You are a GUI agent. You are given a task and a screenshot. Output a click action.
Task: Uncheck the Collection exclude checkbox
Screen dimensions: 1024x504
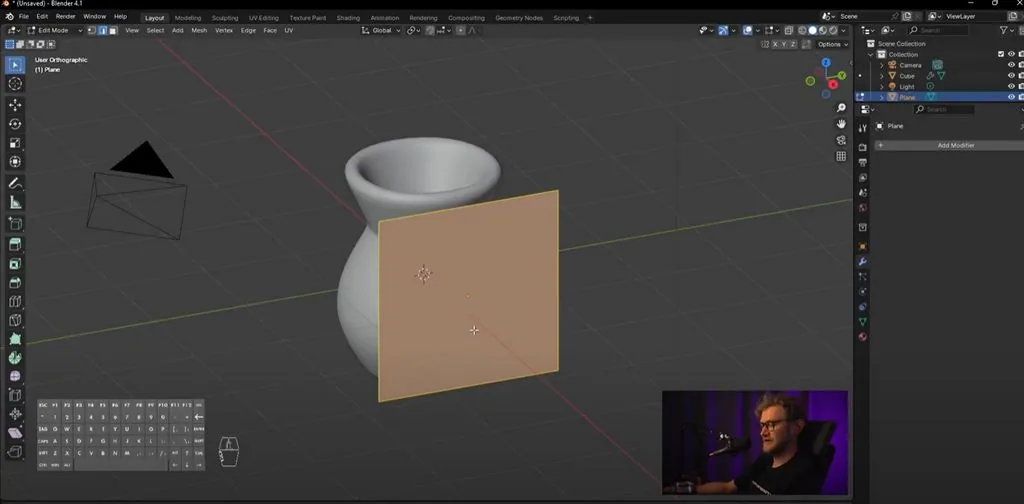(x=1000, y=54)
